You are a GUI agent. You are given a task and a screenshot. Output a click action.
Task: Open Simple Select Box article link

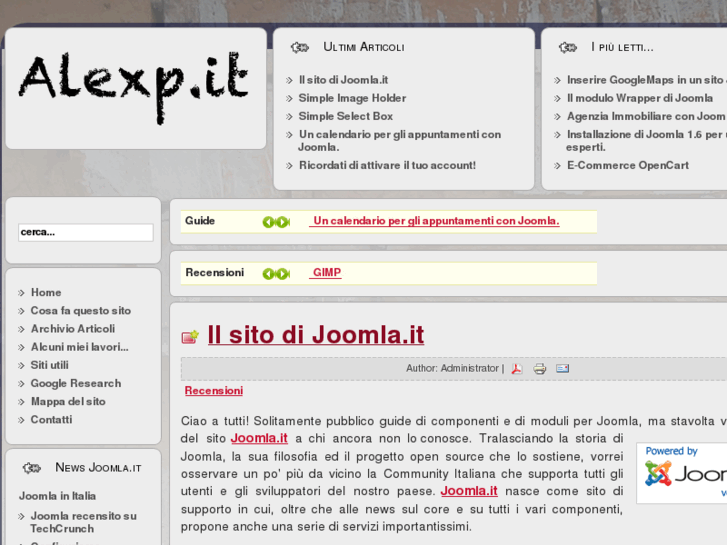pos(346,116)
